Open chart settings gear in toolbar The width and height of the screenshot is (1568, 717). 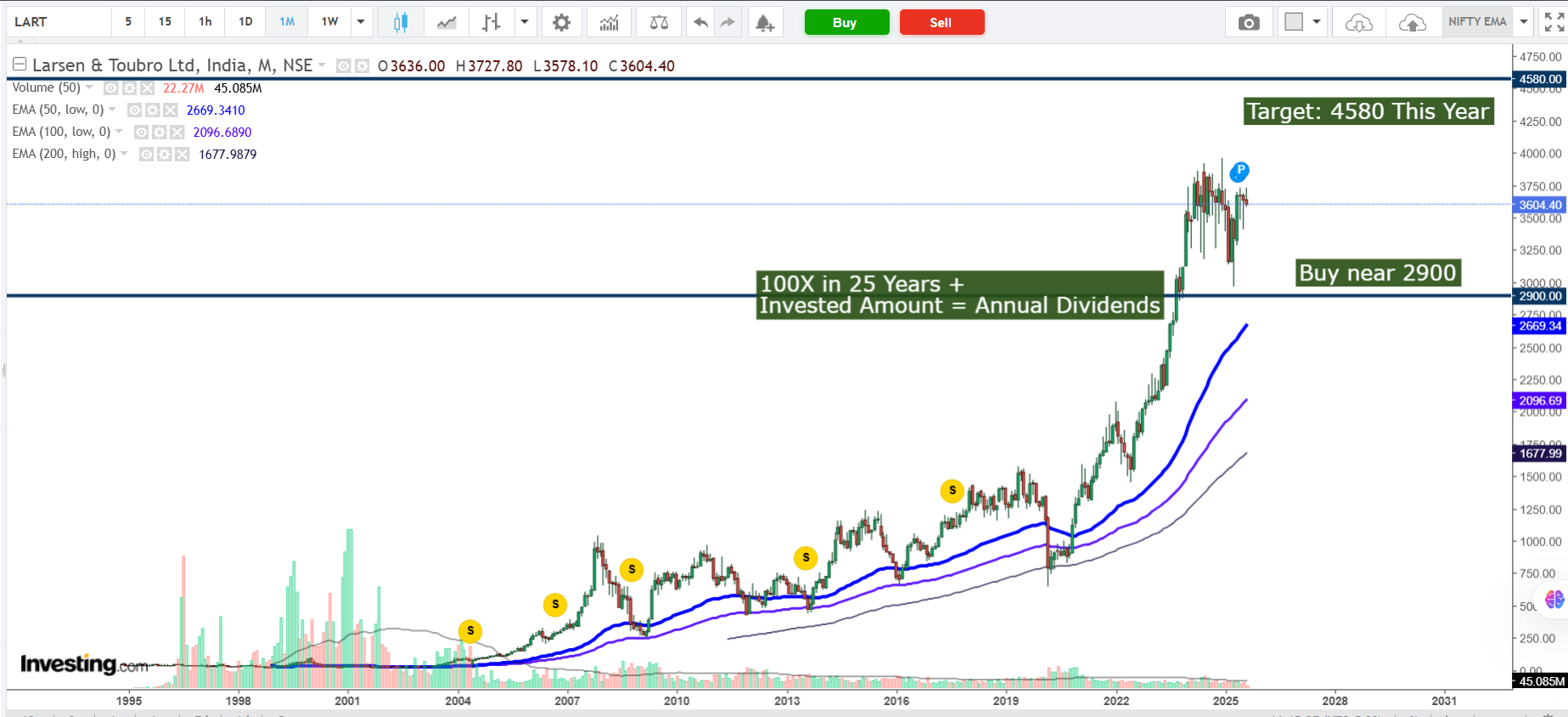tap(561, 22)
